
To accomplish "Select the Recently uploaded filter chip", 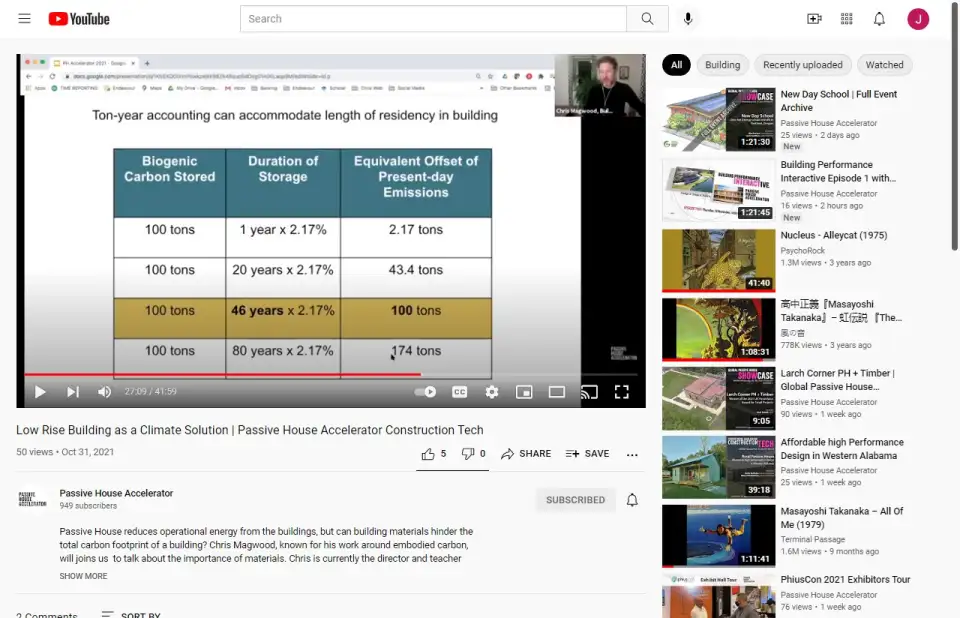I will point(802,65).
